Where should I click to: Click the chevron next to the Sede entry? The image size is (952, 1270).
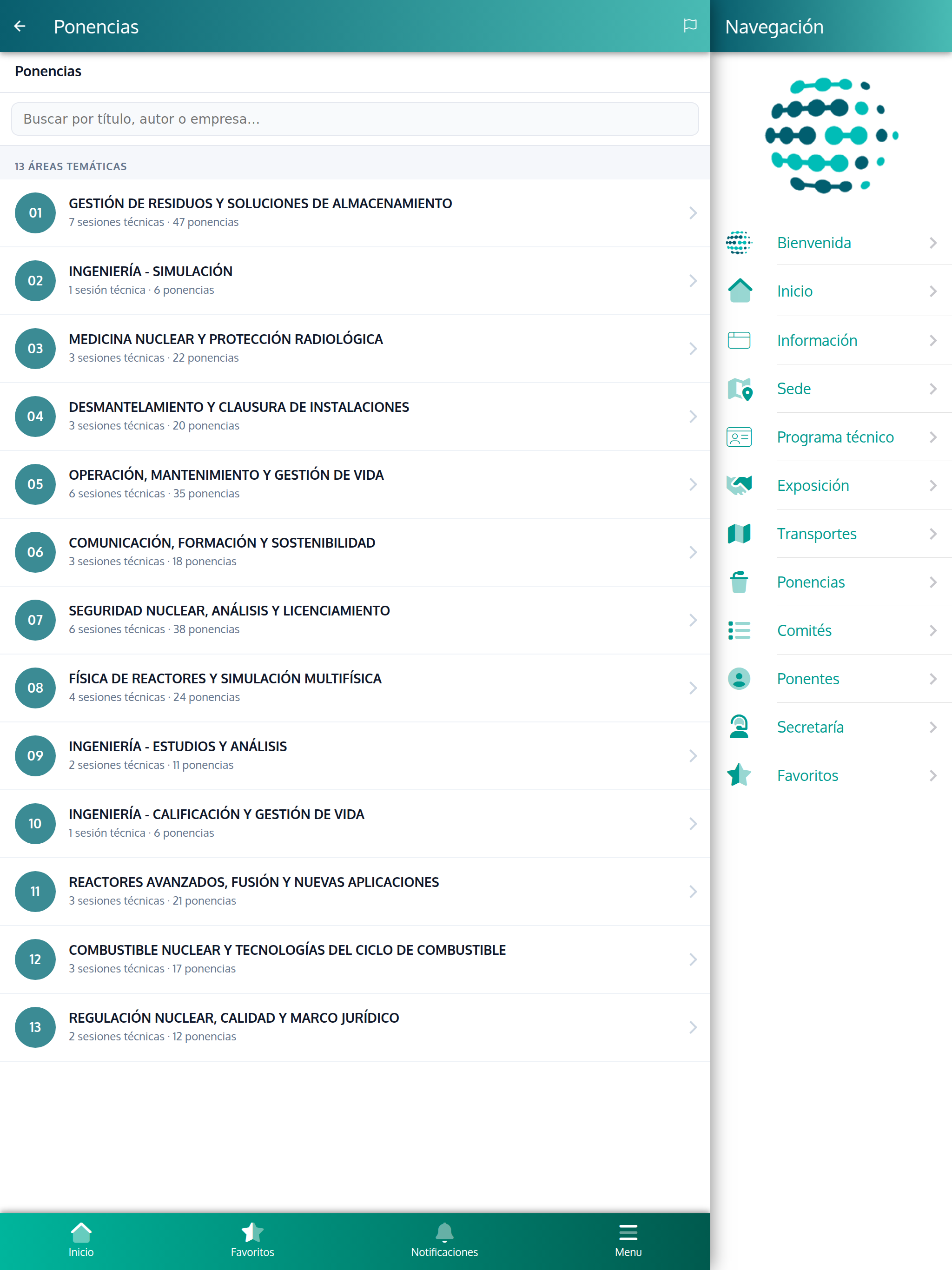click(933, 389)
